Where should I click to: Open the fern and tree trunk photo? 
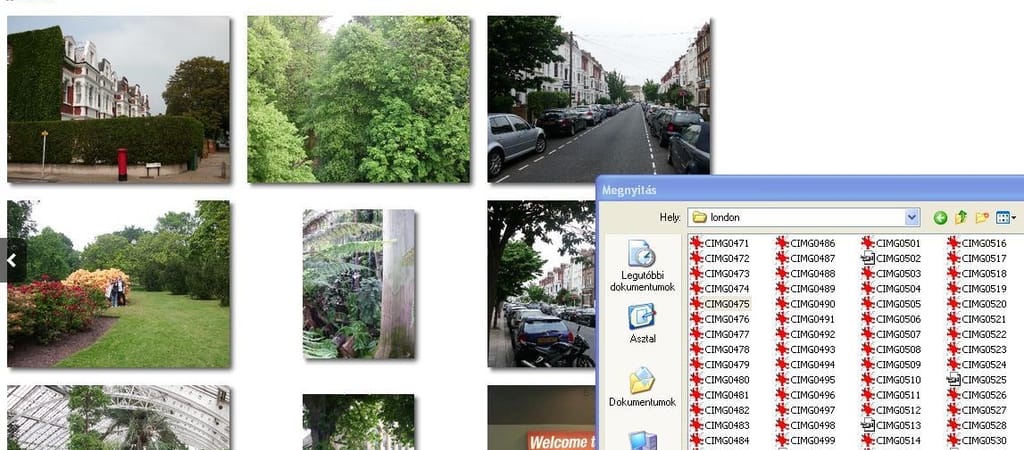pos(358,284)
